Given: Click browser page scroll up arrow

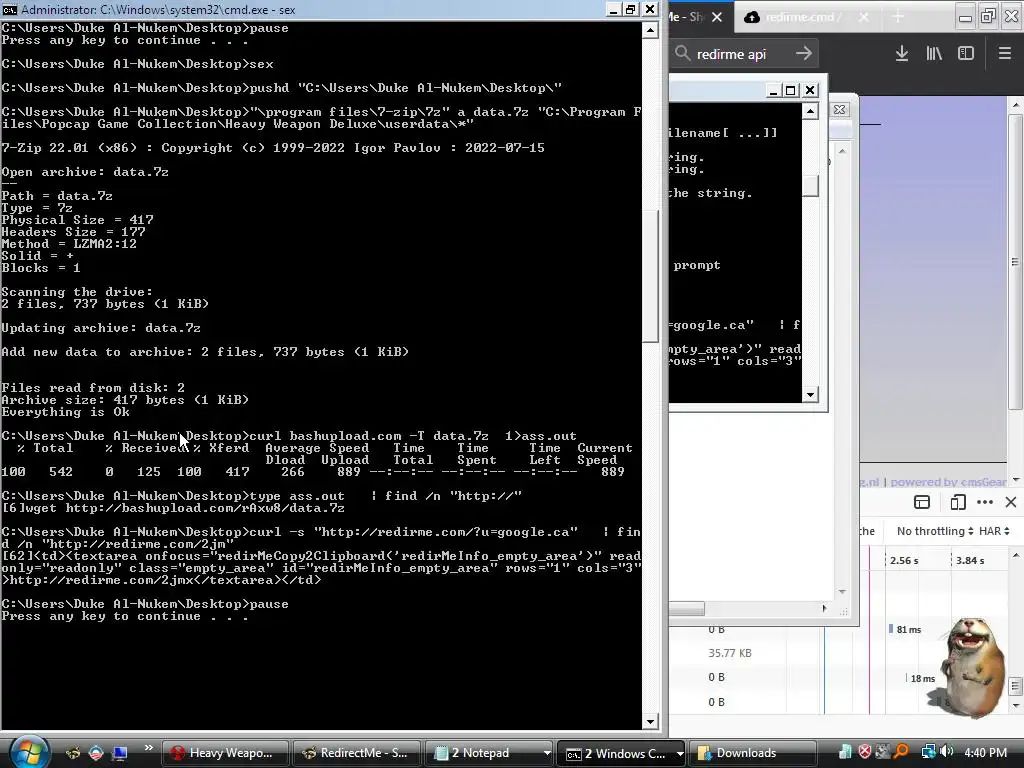Looking at the screenshot, I should coord(1016,104).
